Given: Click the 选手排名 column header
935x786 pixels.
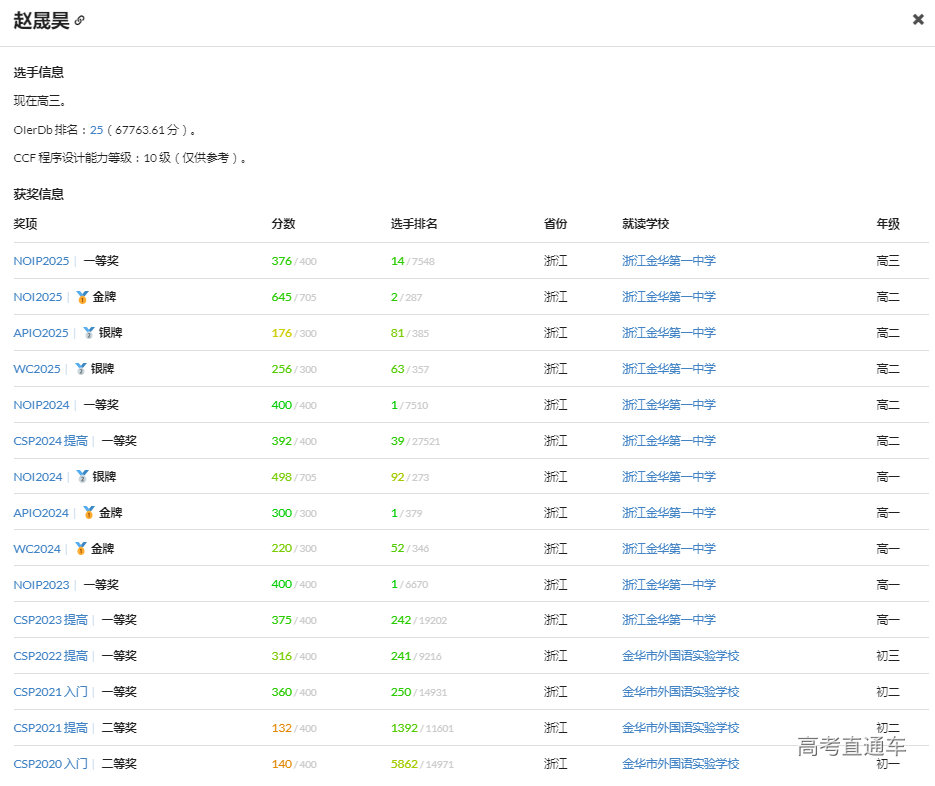Looking at the screenshot, I should pos(414,224).
